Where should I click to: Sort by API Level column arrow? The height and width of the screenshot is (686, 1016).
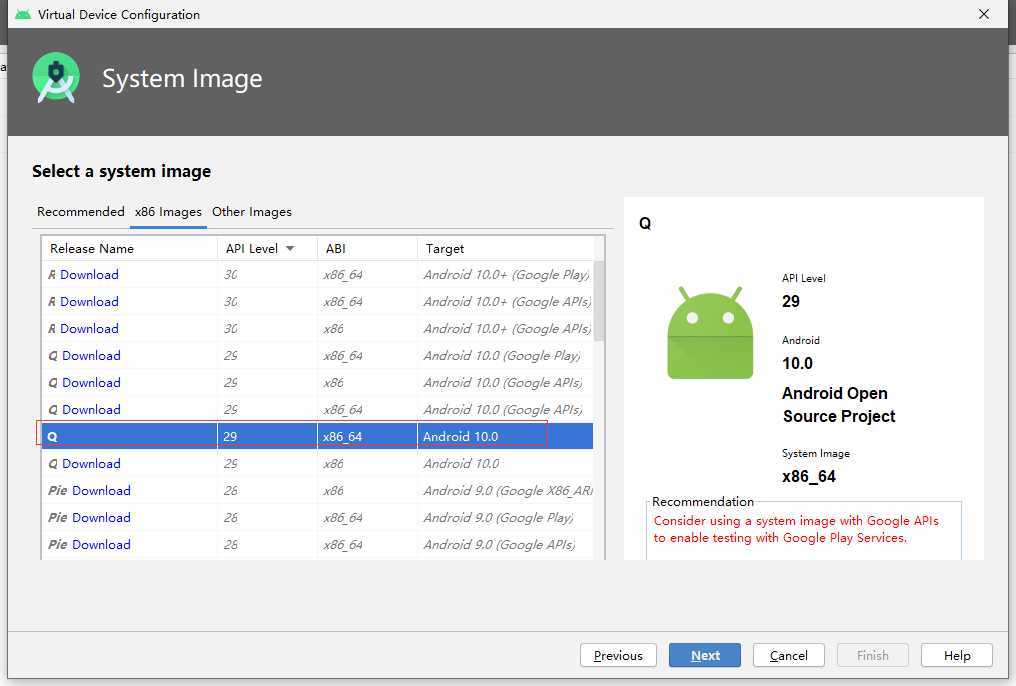tap(291, 248)
